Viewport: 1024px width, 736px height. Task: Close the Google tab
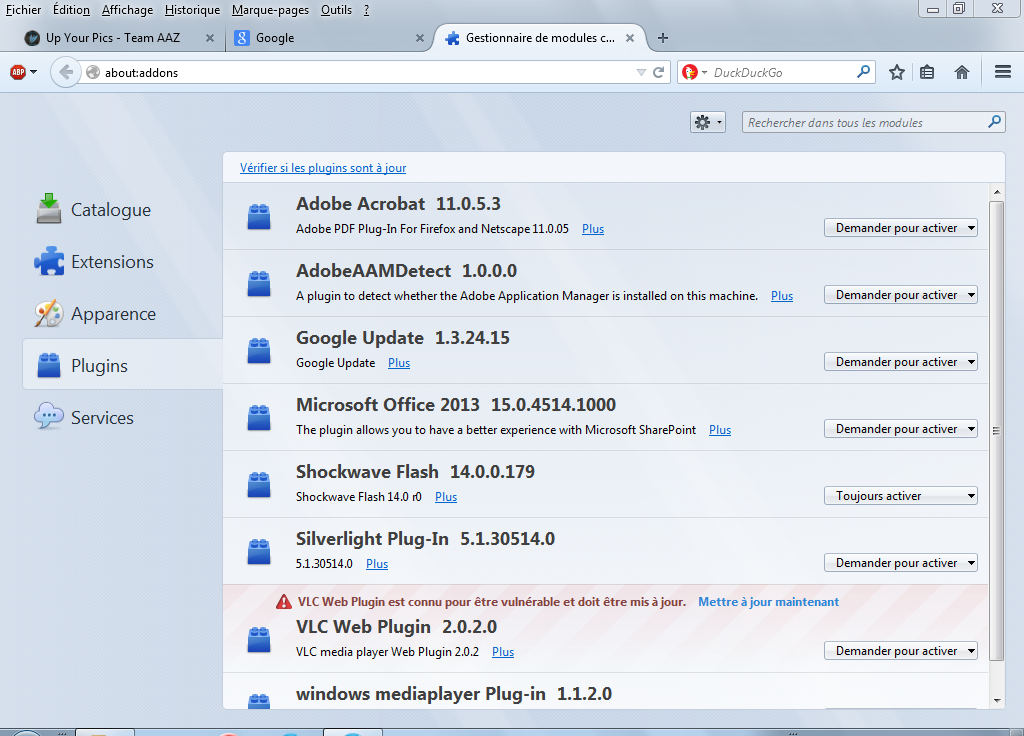click(420, 38)
